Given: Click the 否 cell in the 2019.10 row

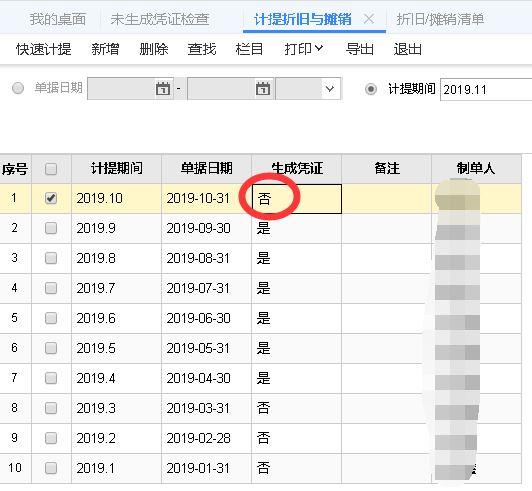Looking at the screenshot, I should pos(297,199).
